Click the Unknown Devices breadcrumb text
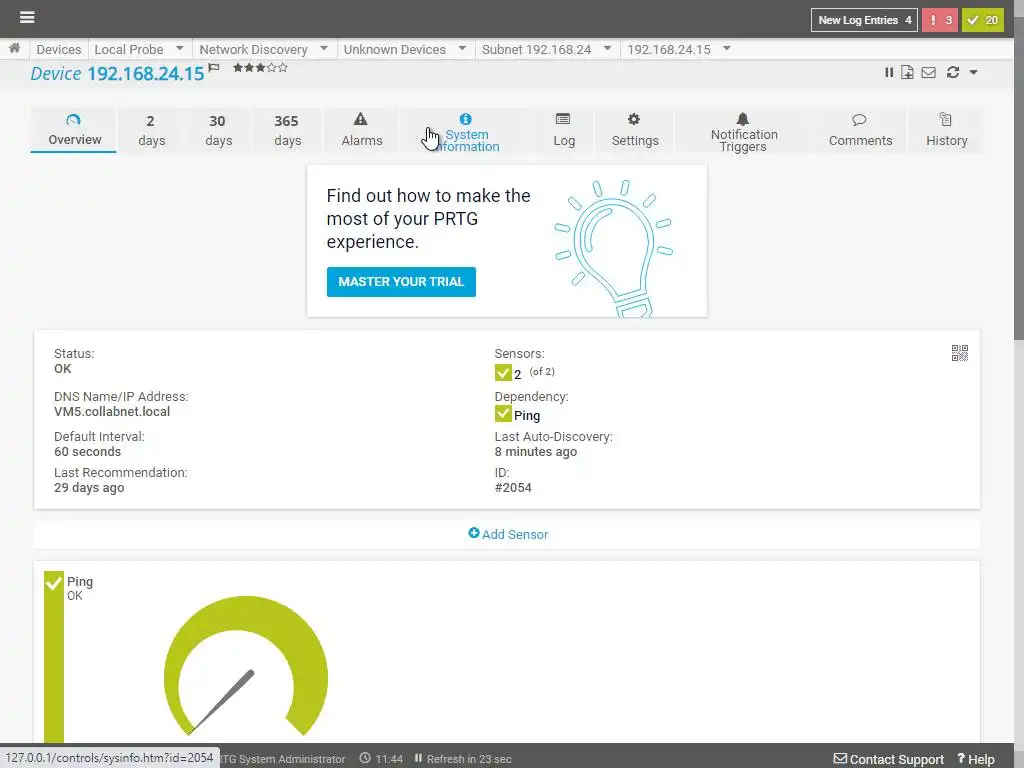This screenshot has height=768, width=1024. click(x=394, y=49)
